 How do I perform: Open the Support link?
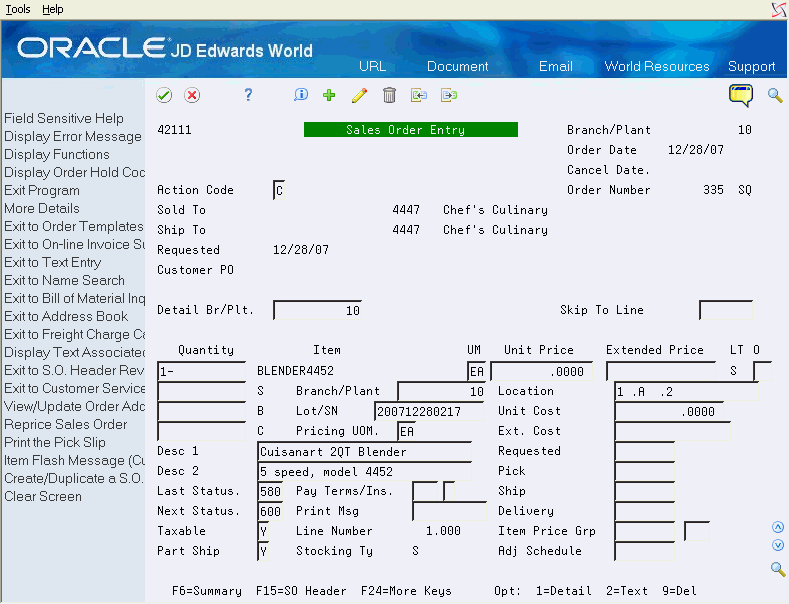click(751, 66)
